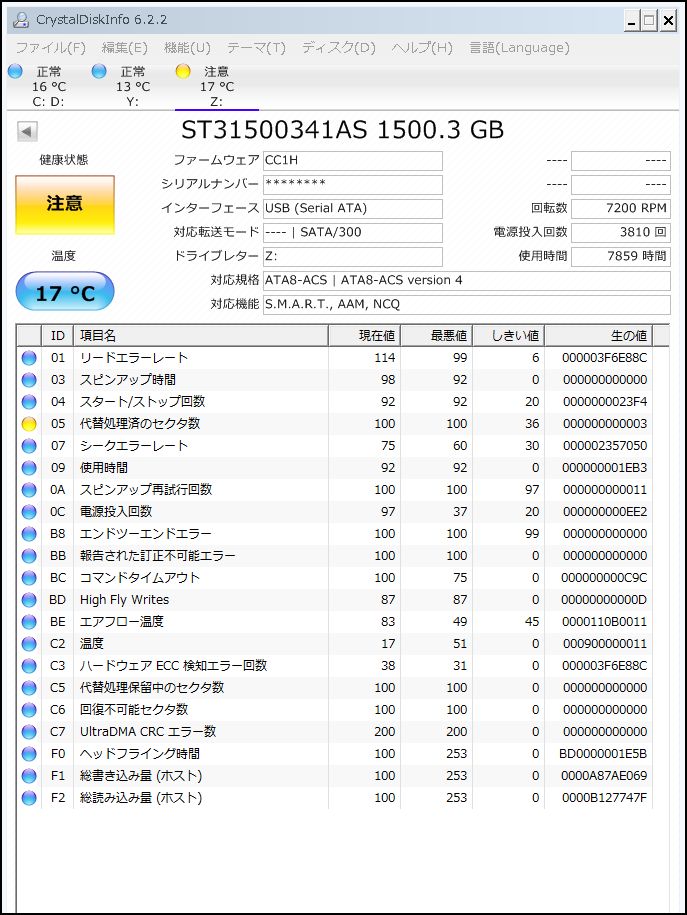Click yellow status orb for attribute 05

[x=29, y=424]
